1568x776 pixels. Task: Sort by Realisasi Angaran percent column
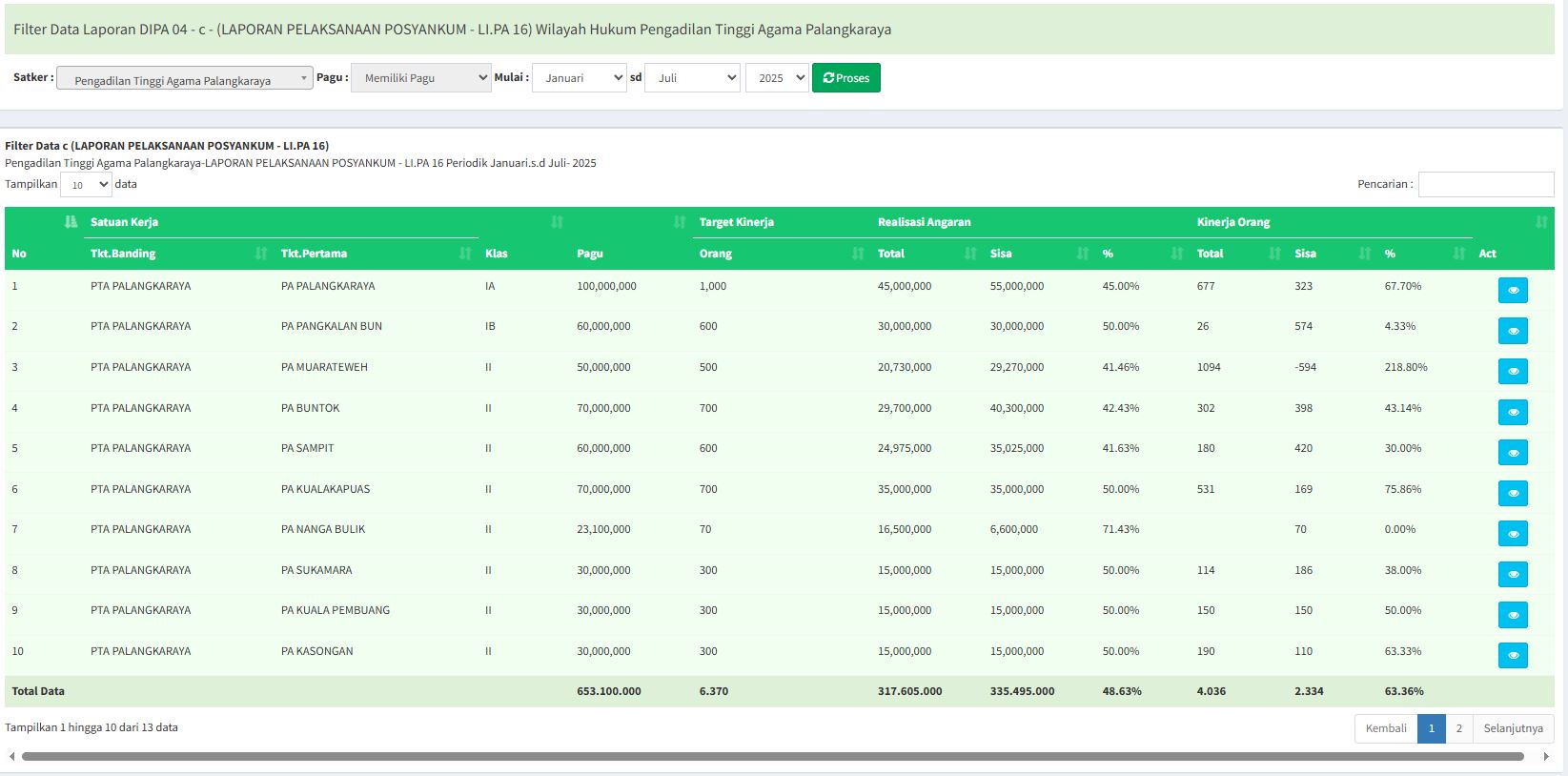click(x=1177, y=254)
